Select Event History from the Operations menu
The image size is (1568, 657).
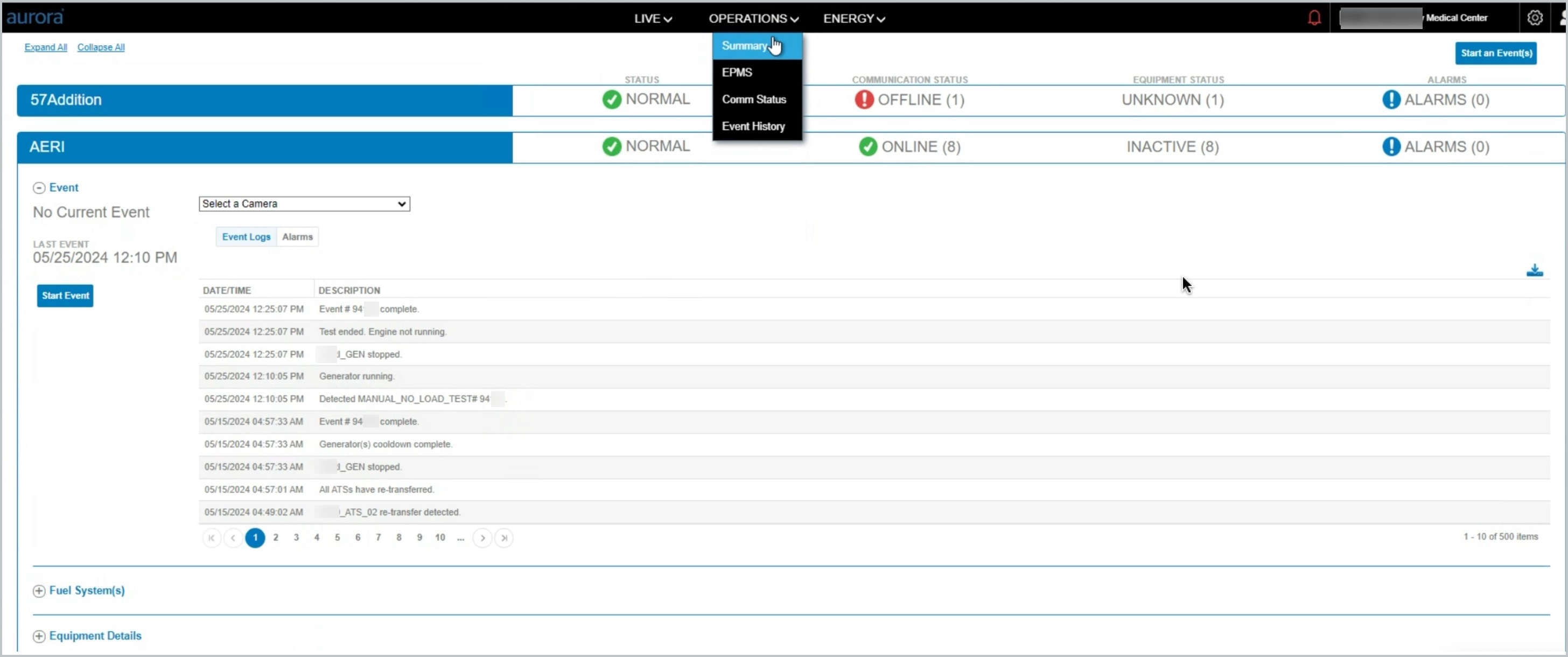753,127
